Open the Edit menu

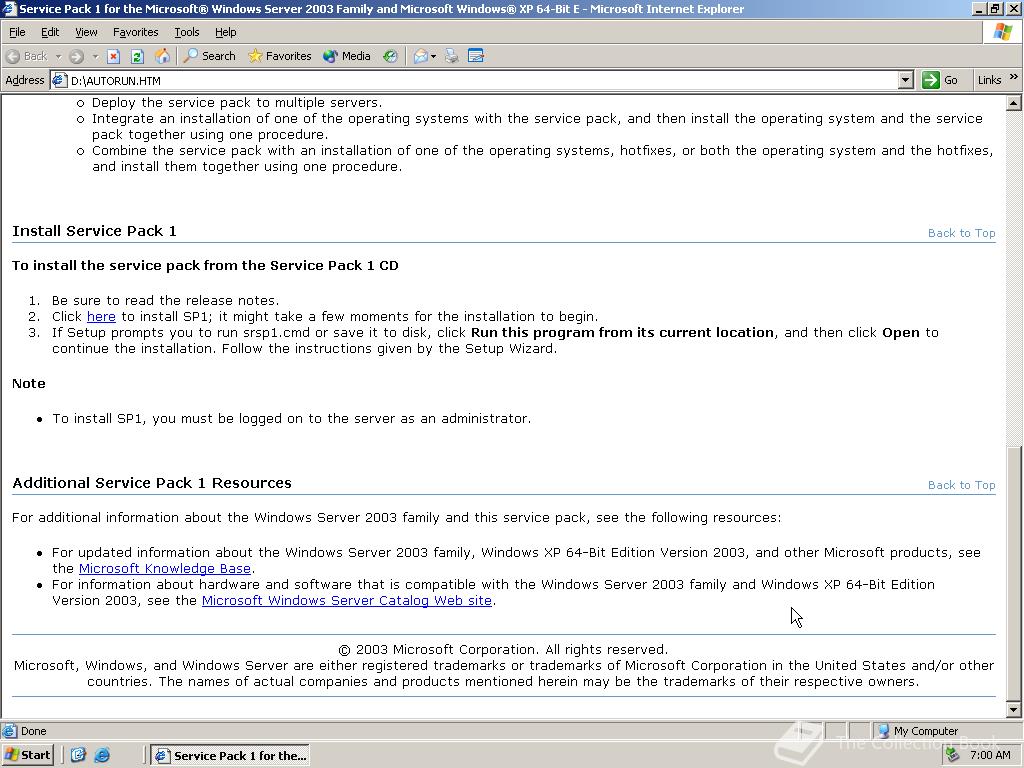[50, 32]
